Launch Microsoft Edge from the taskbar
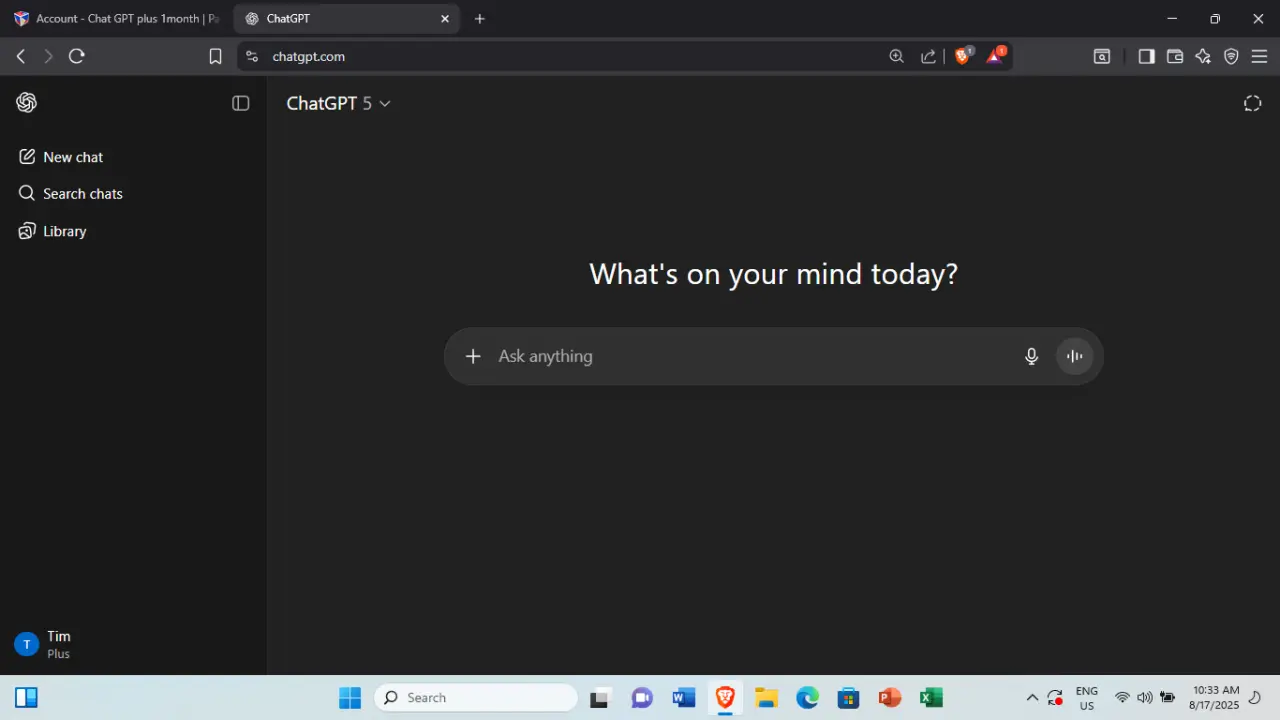This screenshot has width=1280, height=720. click(807, 698)
